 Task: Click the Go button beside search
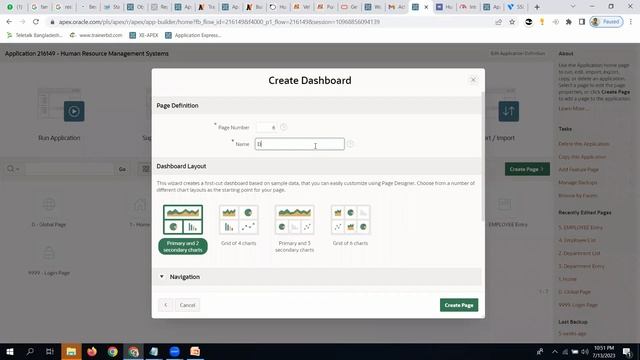(x=122, y=169)
